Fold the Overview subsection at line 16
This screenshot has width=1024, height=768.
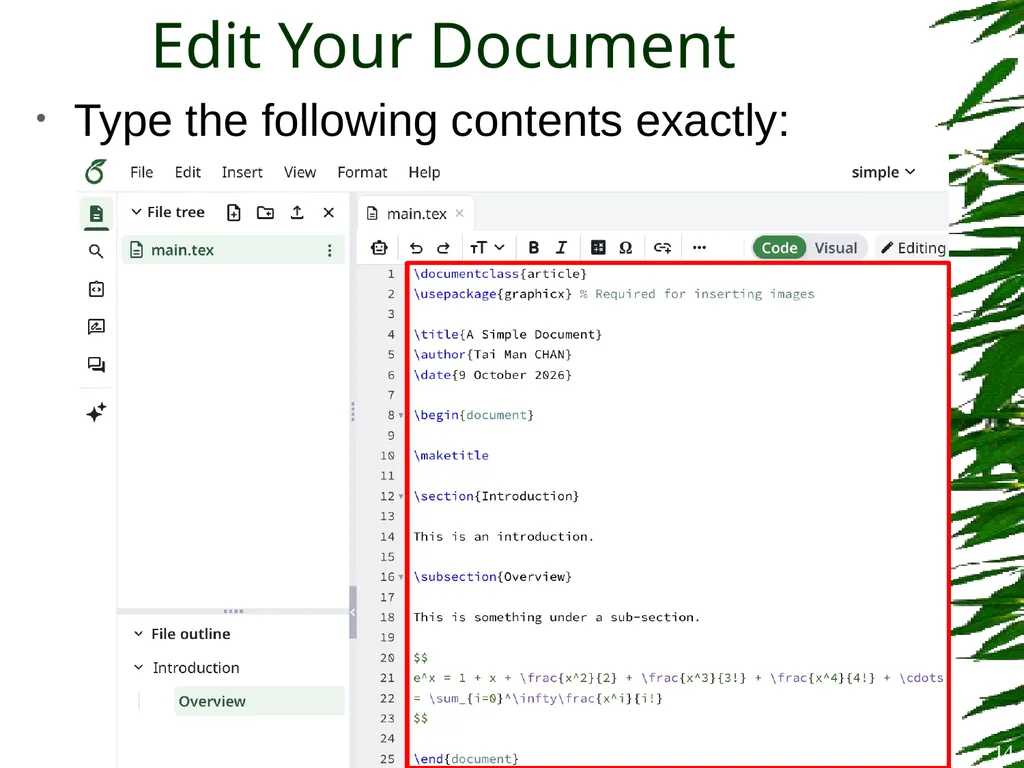[x=401, y=577]
